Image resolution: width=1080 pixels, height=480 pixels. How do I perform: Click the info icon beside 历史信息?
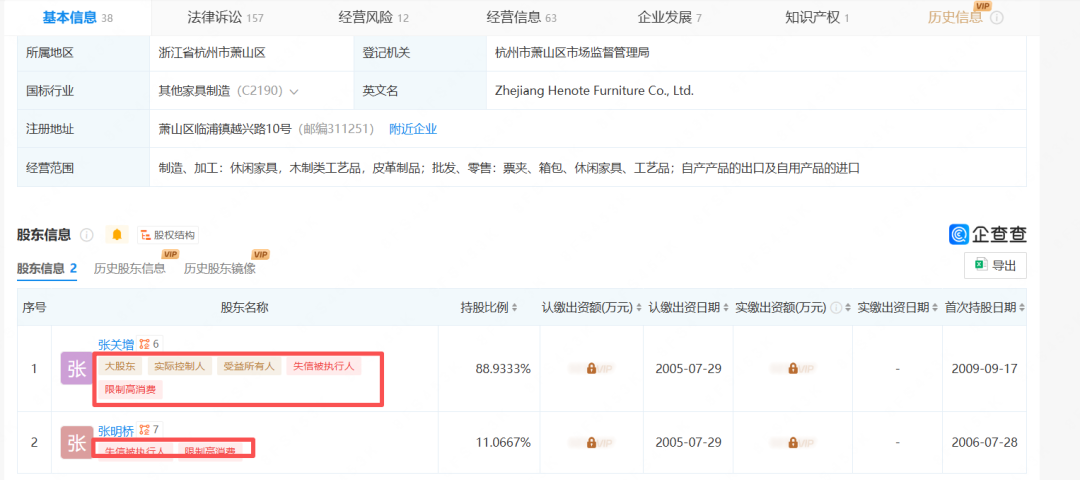(997, 19)
